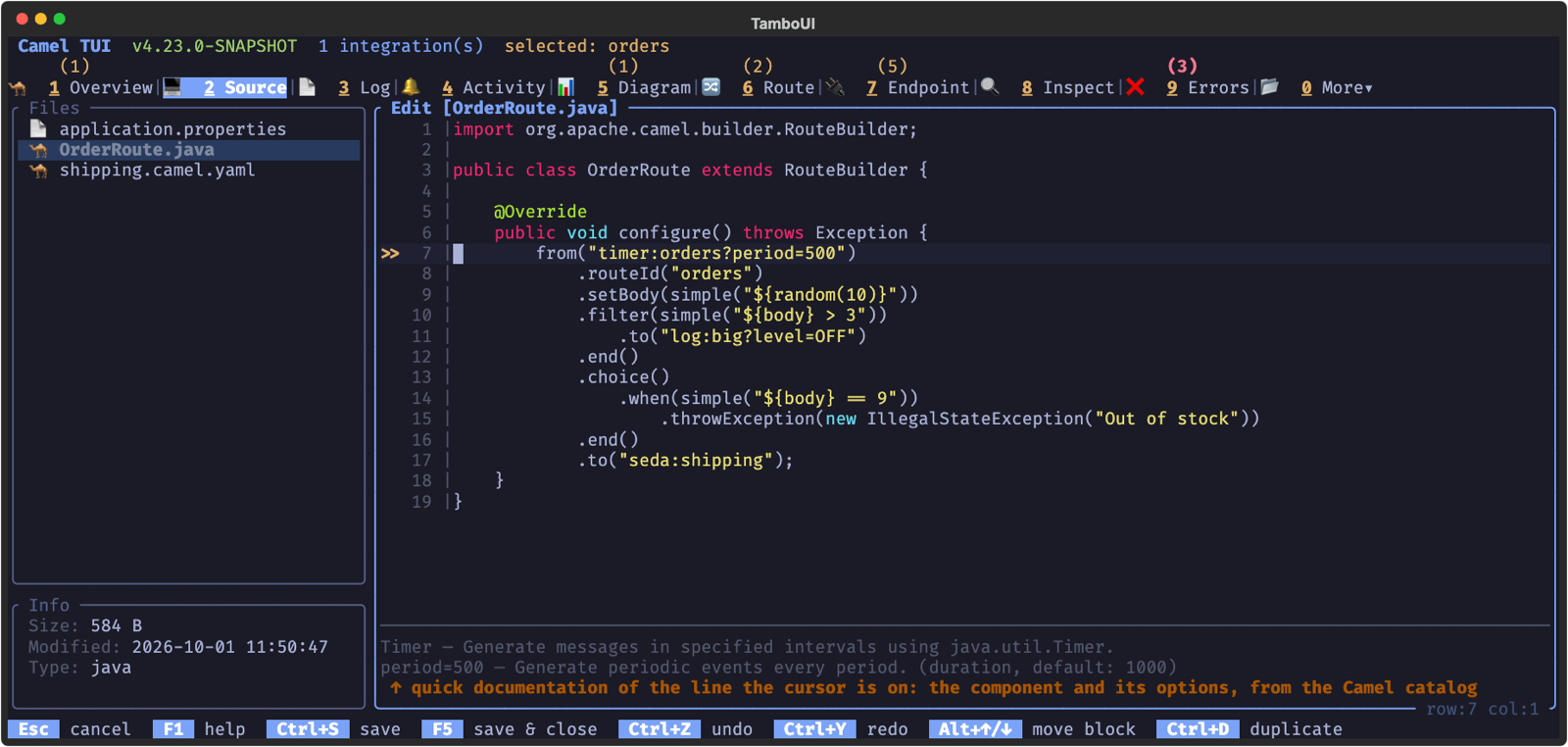Click the .filter(simple("${body} > 3")) line
Image resolution: width=1568 pixels, height=747 pixels.
(732, 316)
